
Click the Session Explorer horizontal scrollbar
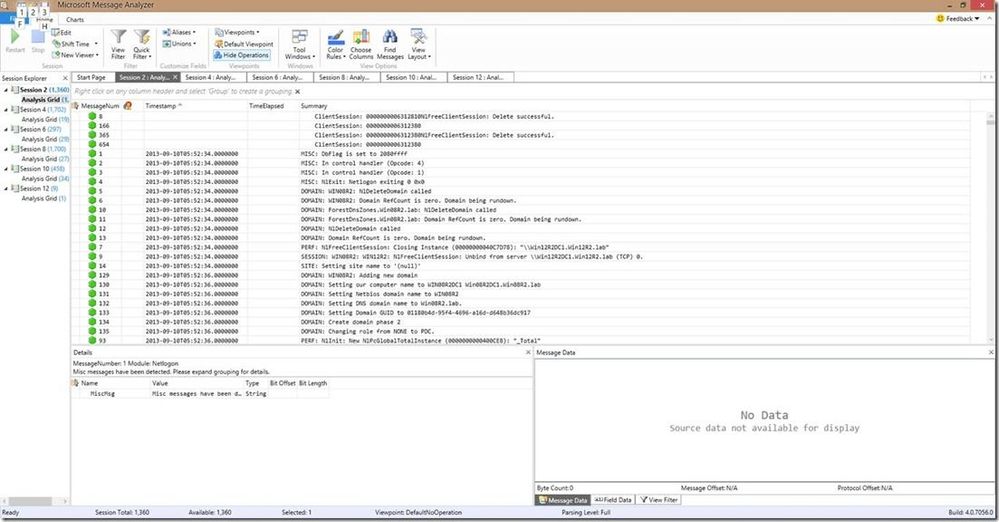click(x=34, y=502)
